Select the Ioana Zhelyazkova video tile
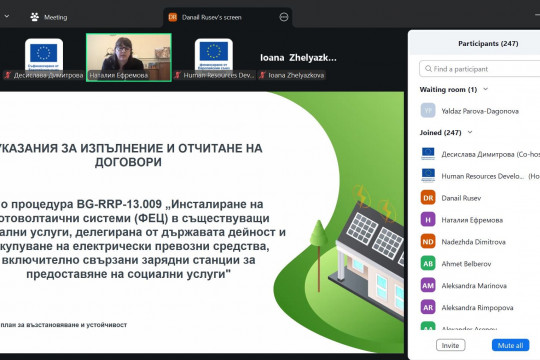The image size is (540, 360). click(298, 58)
